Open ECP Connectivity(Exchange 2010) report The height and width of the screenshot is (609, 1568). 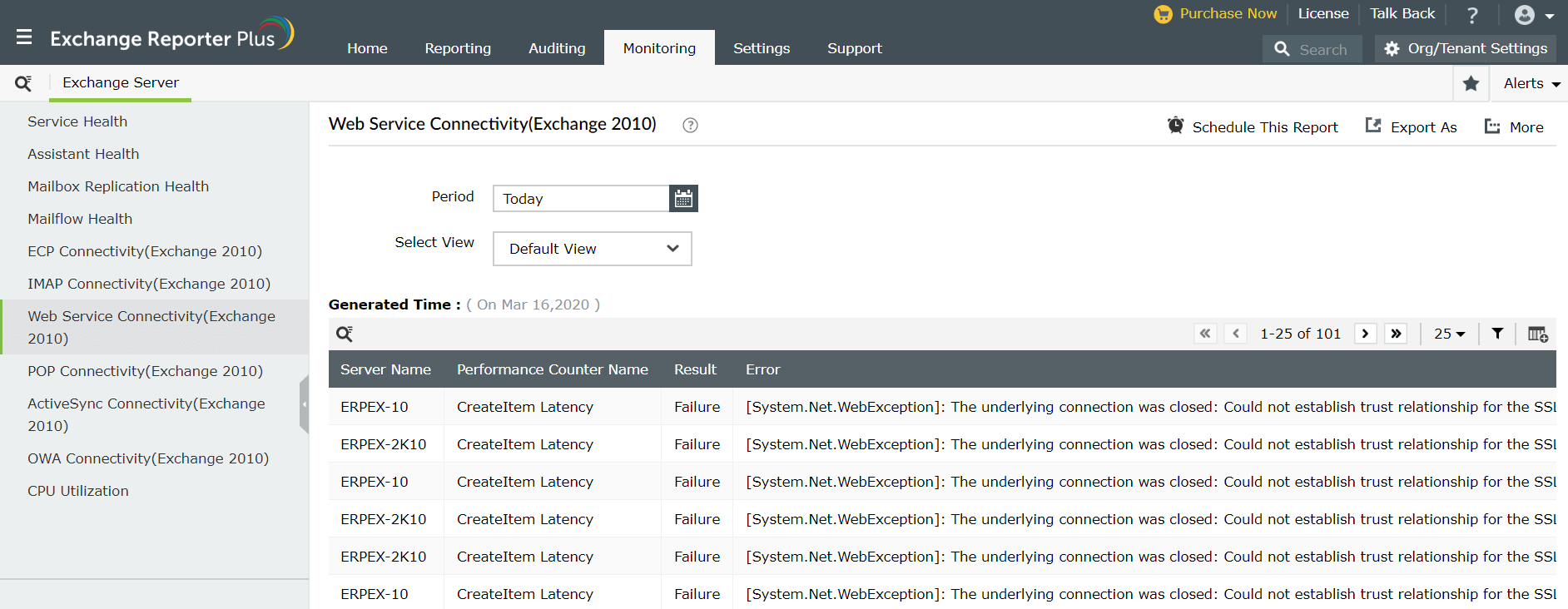145,251
